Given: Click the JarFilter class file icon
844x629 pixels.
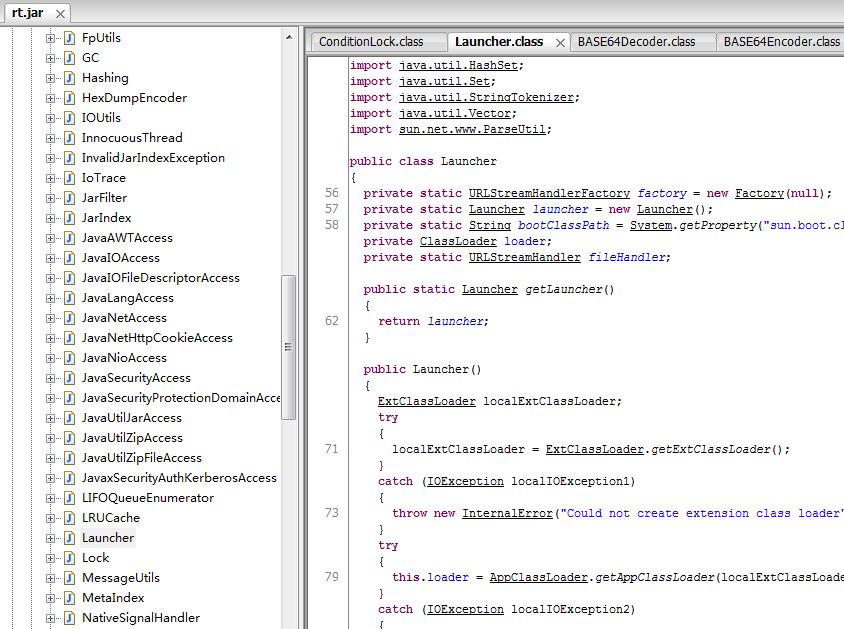Looking at the screenshot, I should pyautogui.click(x=69, y=198).
